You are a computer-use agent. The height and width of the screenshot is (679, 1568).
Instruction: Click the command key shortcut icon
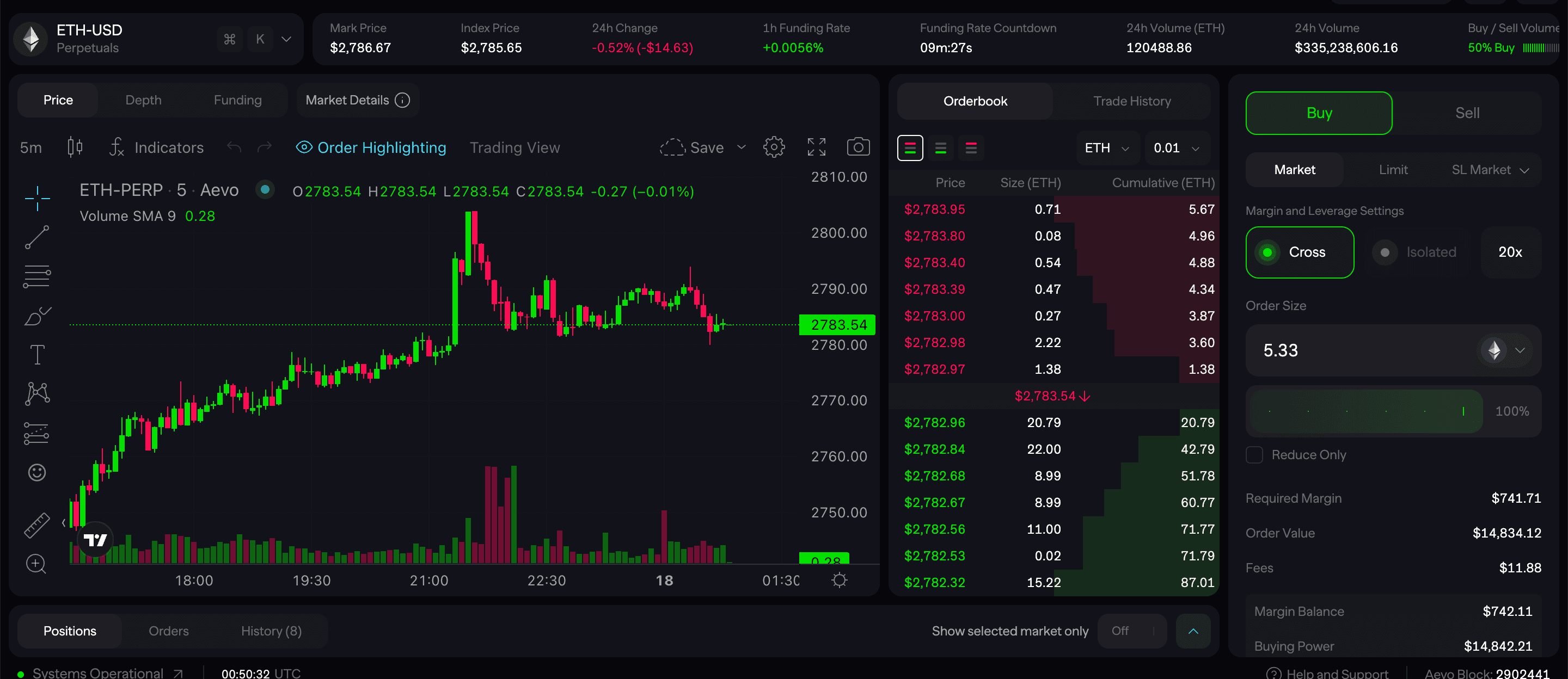[x=229, y=39]
